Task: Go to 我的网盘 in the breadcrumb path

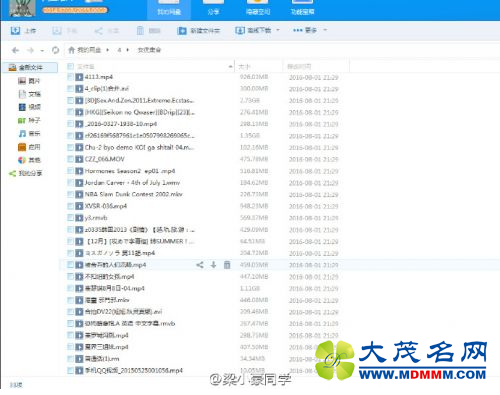Action: coord(89,50)
